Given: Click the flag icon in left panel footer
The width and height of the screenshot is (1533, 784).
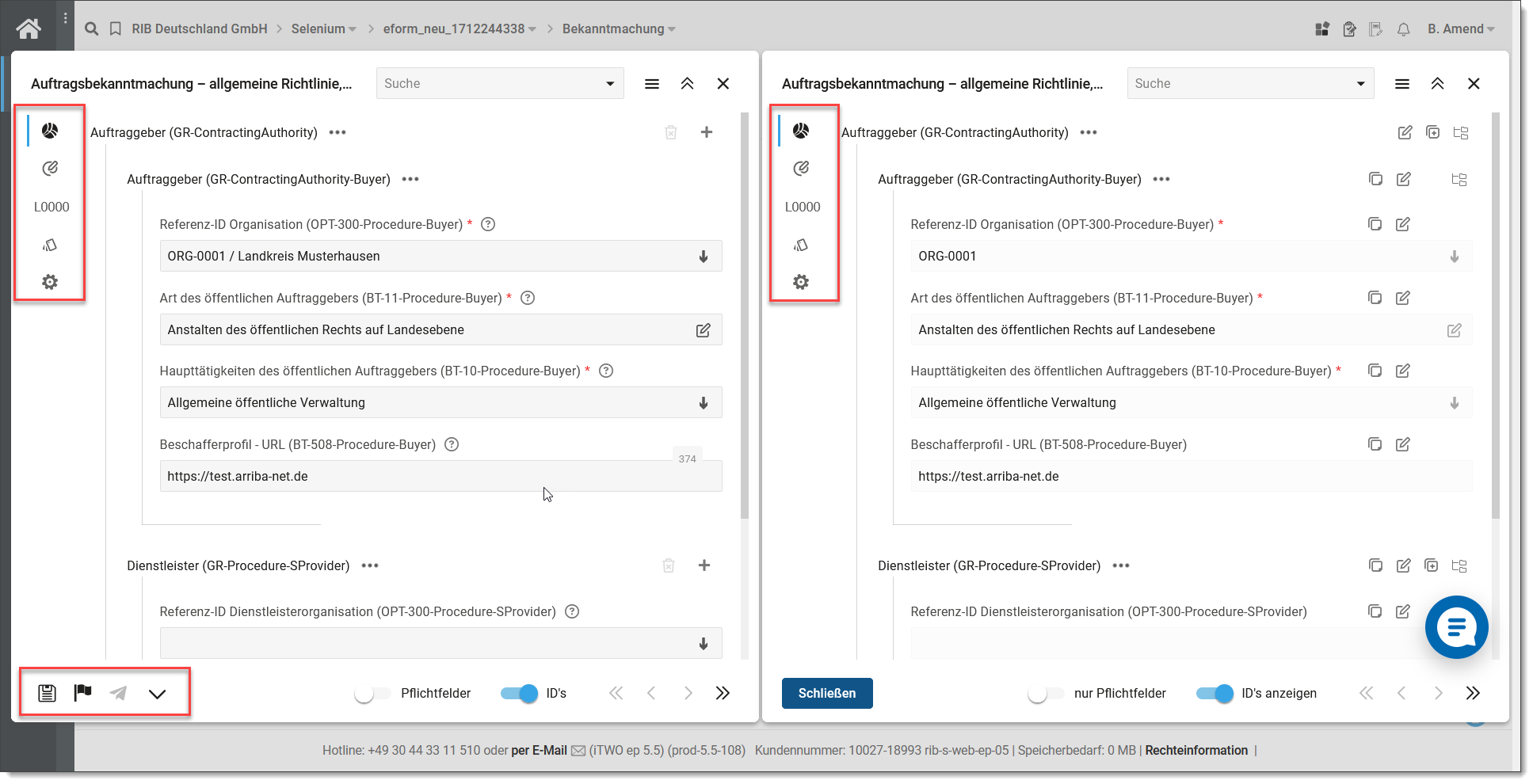Looking at the screenshot, I should 82,693.
